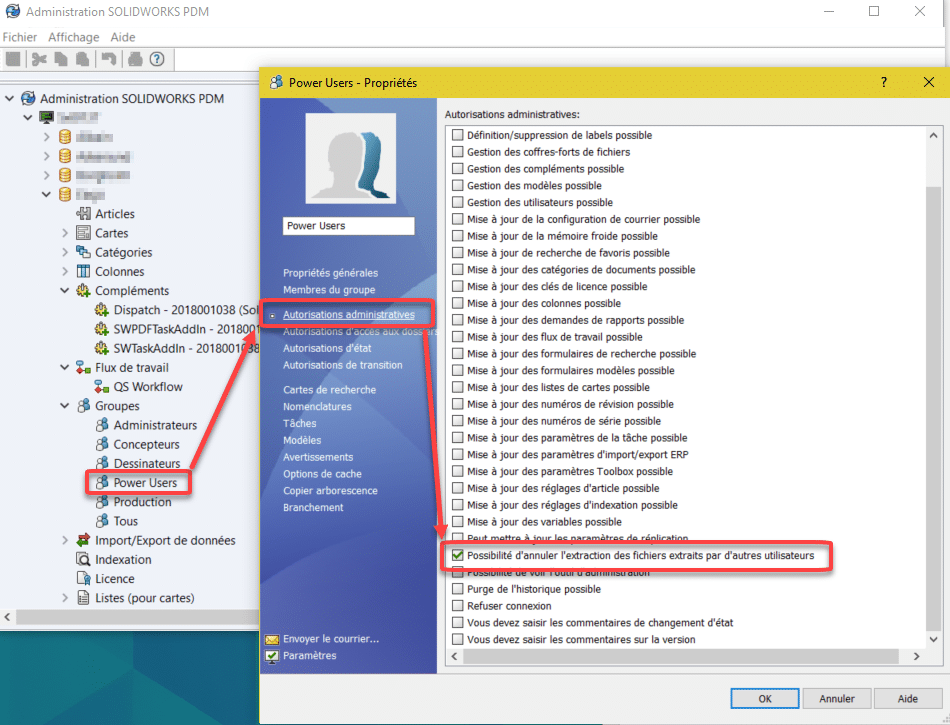The image size is (950, 725).
Task: Select SWPDFTaskAddIn gear icon
Action: click(102, 329)
